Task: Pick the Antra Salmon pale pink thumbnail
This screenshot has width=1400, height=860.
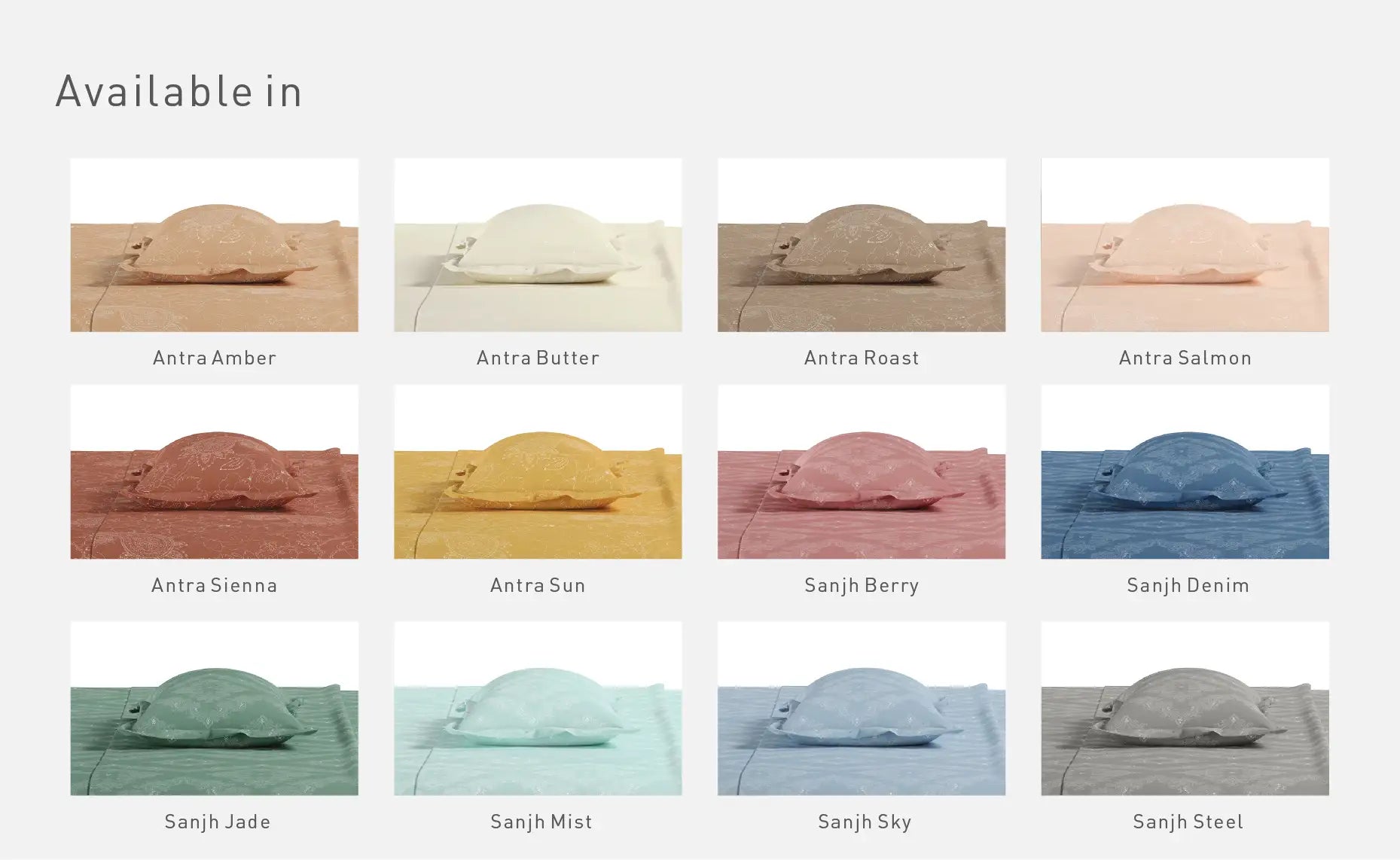Action: [1185, 245]
